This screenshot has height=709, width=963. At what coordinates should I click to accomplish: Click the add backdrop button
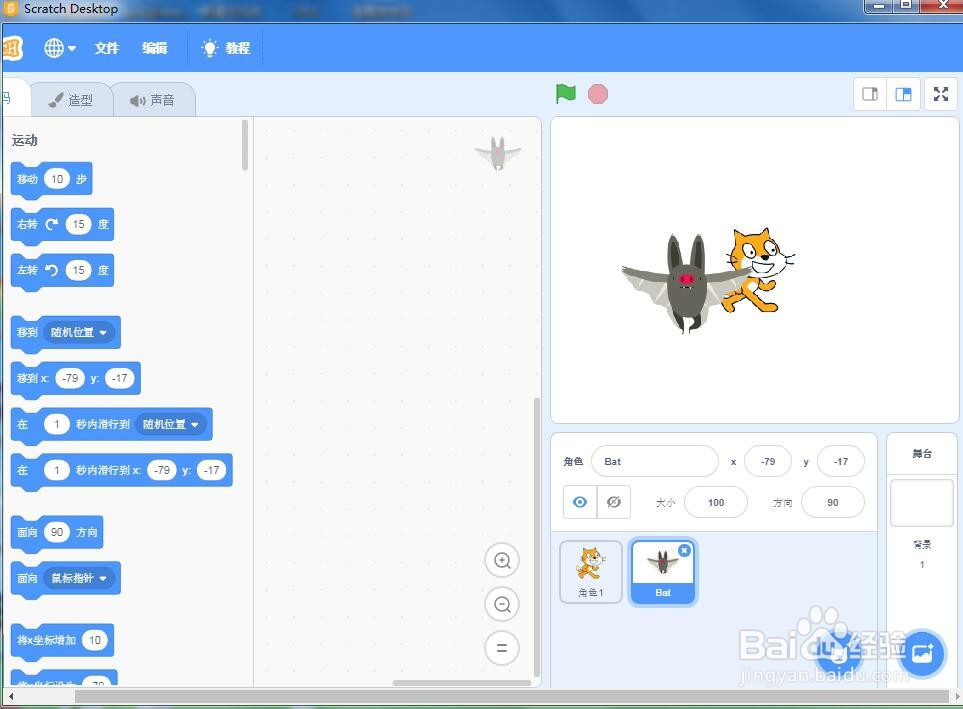point(921,653)
